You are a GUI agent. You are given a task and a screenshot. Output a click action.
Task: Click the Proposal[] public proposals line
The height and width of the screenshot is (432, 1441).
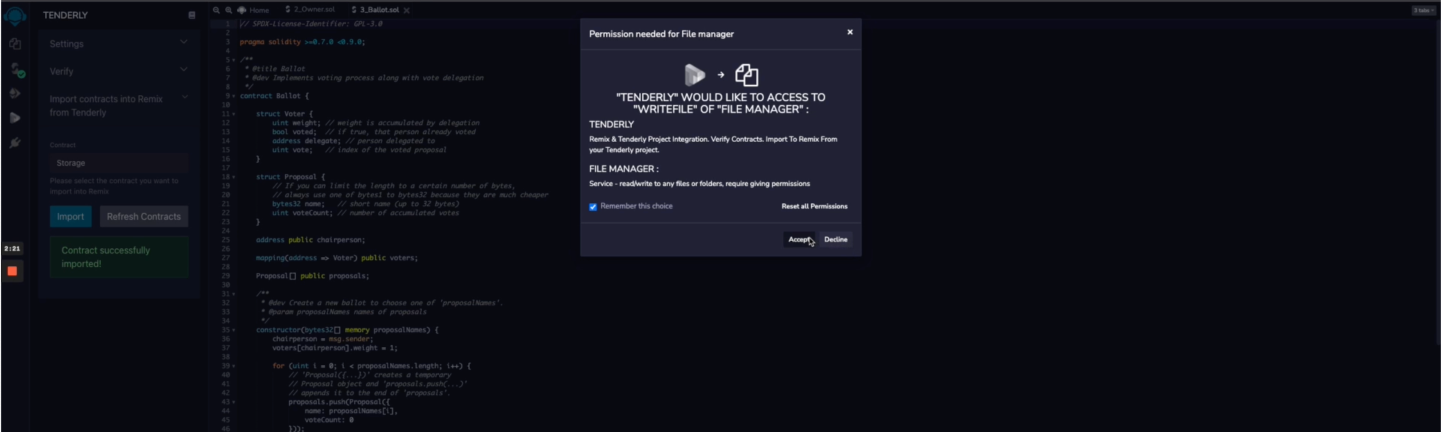[312, 275]
